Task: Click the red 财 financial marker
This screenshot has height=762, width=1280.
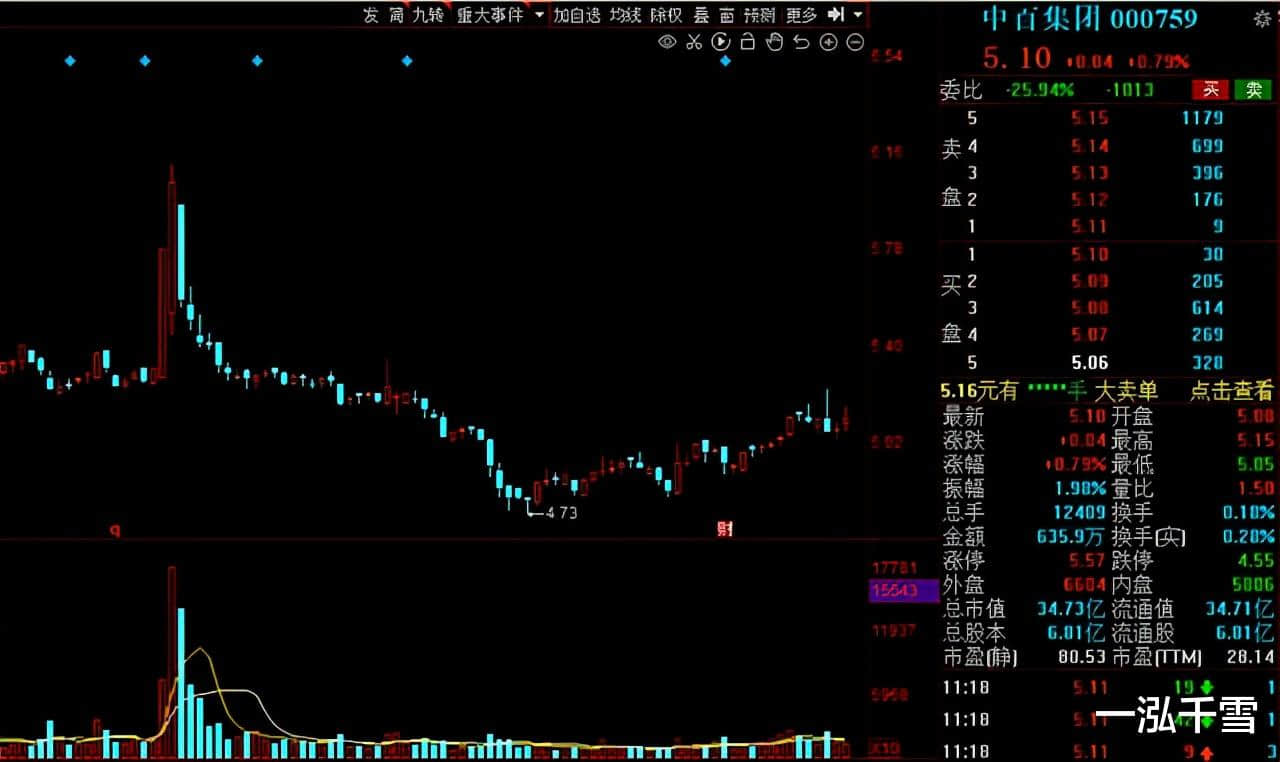Action: coord(725,529)
